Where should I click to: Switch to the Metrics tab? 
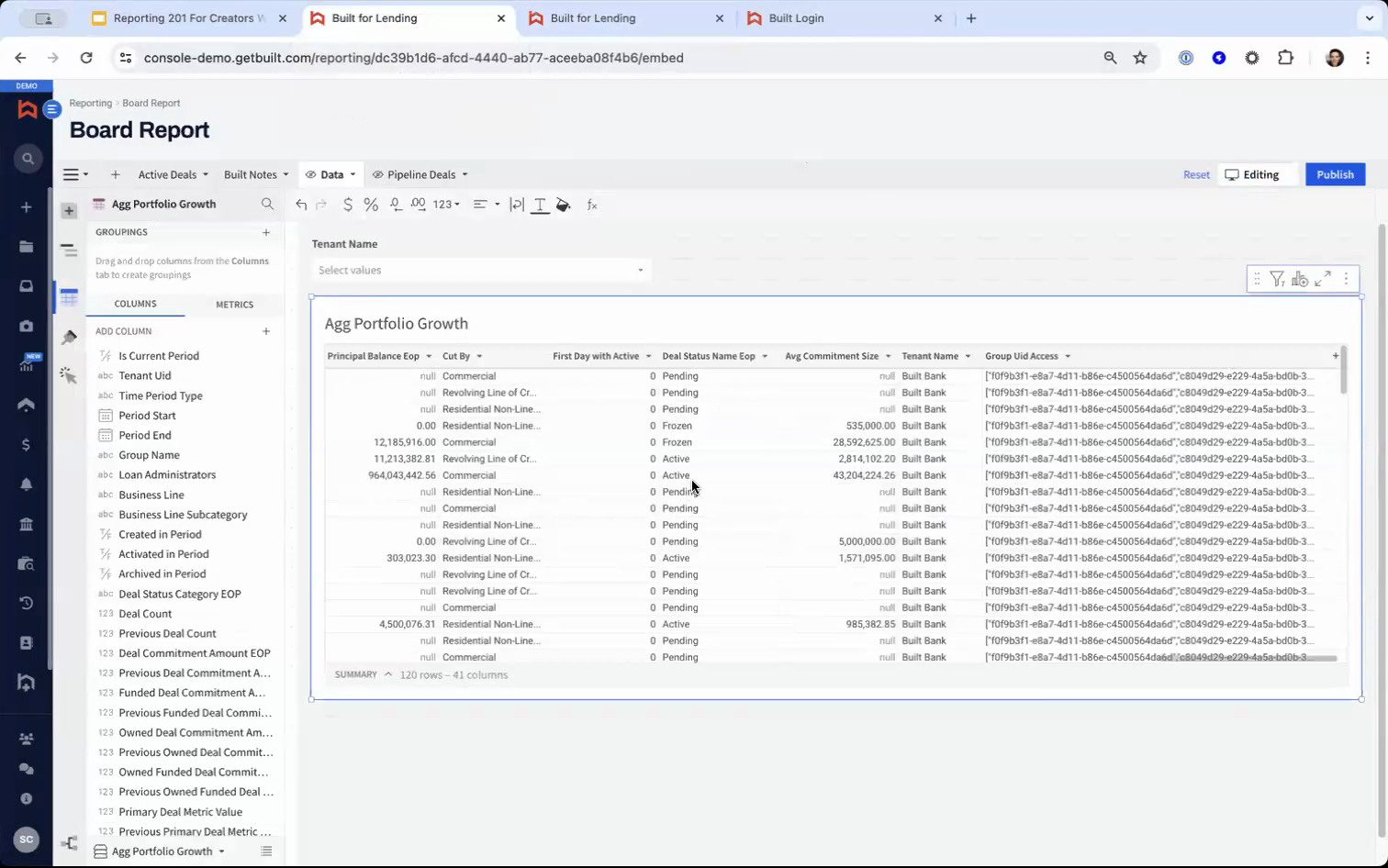(234, 305)
